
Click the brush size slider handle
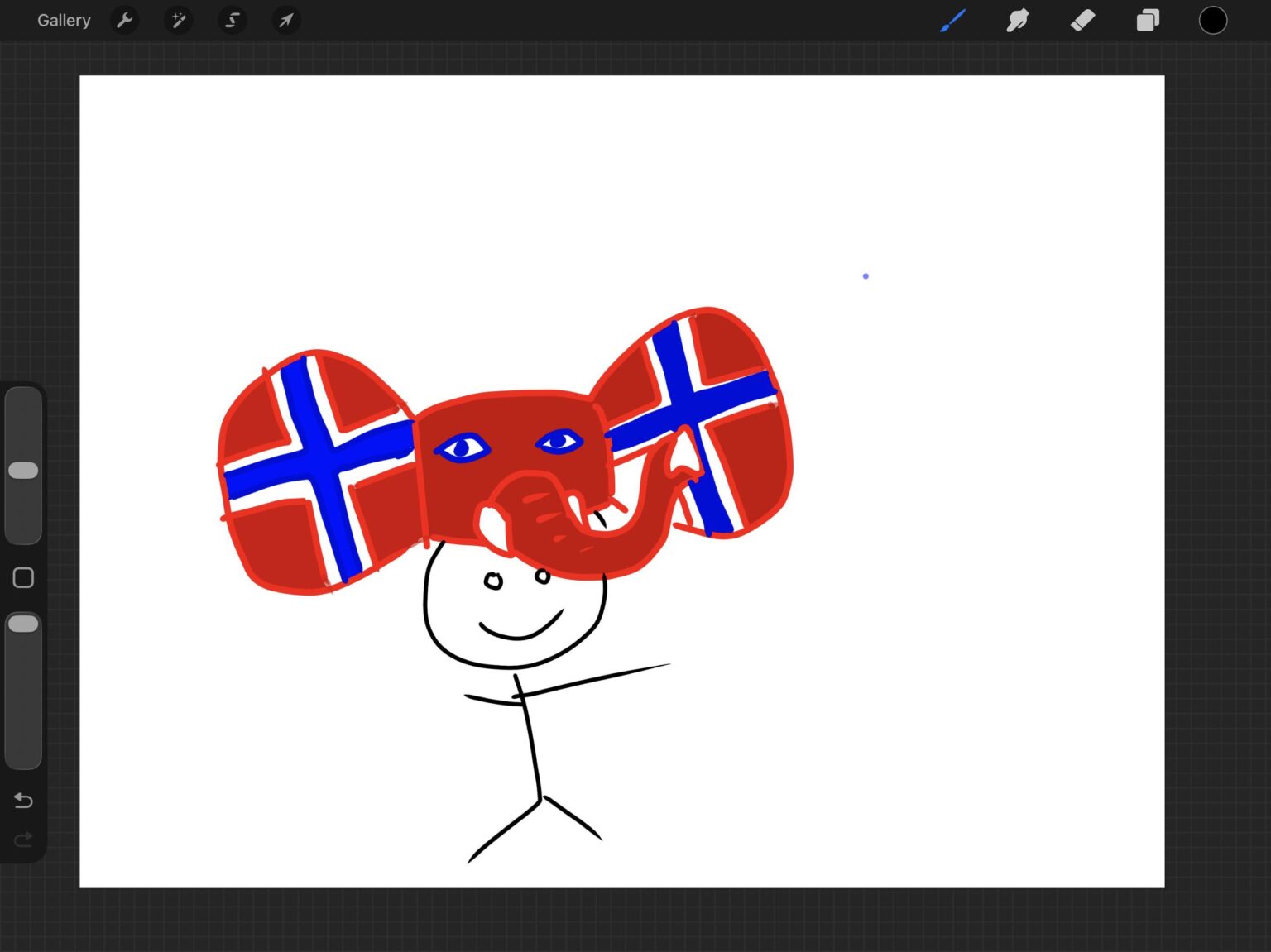click(23, 471)
